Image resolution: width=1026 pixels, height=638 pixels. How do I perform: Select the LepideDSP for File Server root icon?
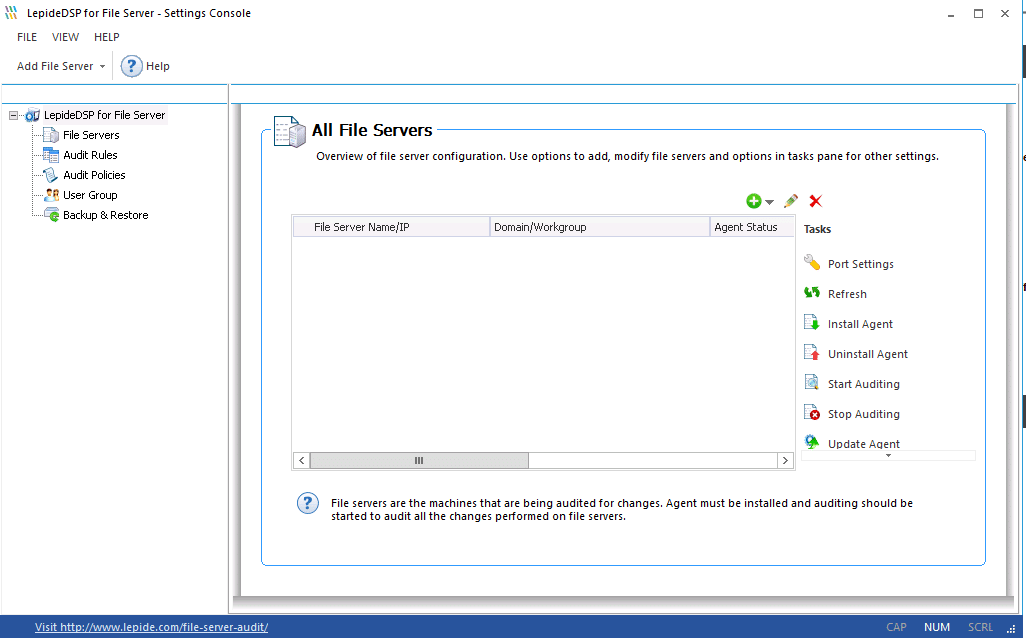(32, 115)
